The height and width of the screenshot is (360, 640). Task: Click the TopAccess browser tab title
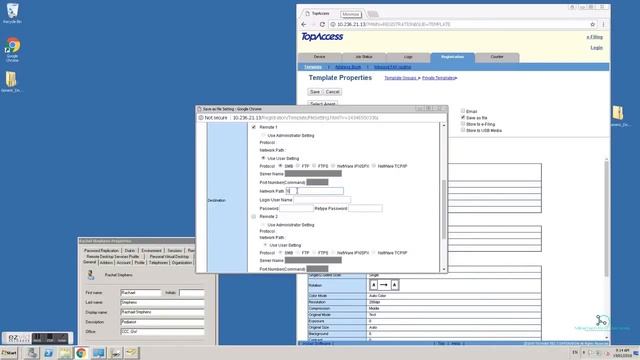pyautogui.click(x=320, y=14)
